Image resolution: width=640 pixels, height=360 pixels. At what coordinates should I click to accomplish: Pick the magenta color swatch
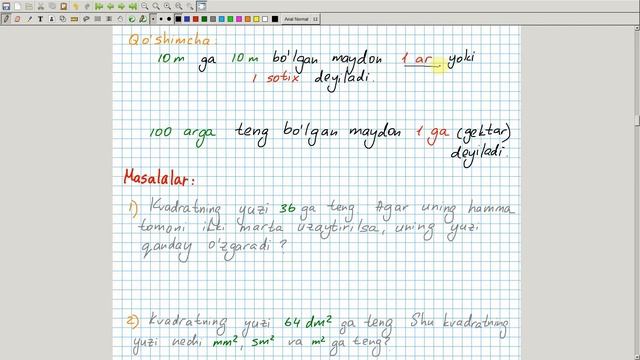(239, 19)
